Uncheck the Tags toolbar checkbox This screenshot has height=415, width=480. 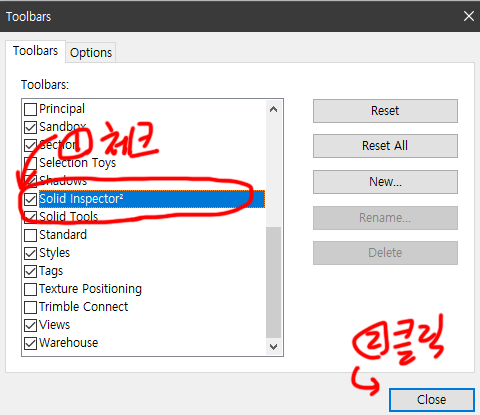30,271
